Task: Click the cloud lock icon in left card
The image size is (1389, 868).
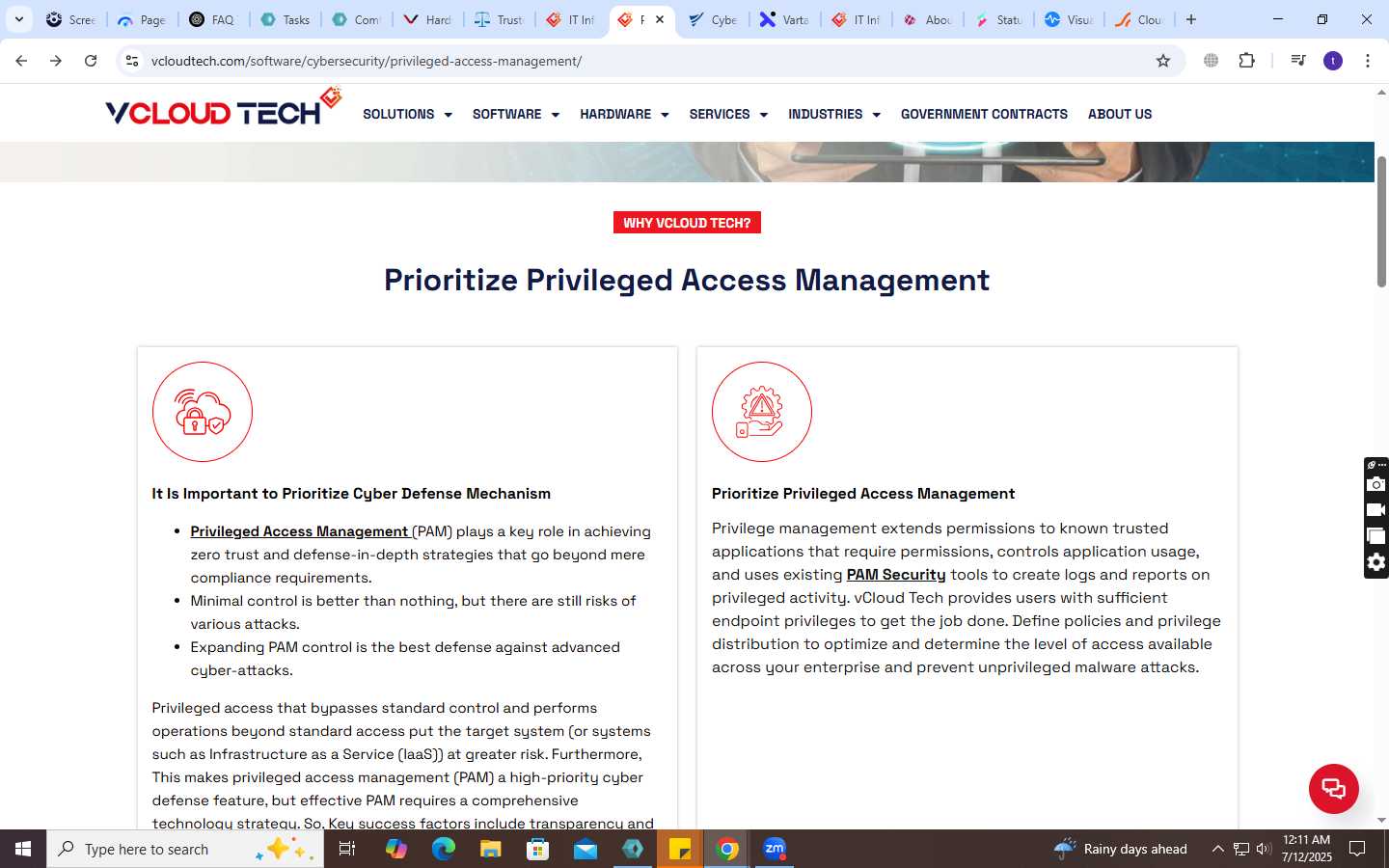Action: point(203,412)
